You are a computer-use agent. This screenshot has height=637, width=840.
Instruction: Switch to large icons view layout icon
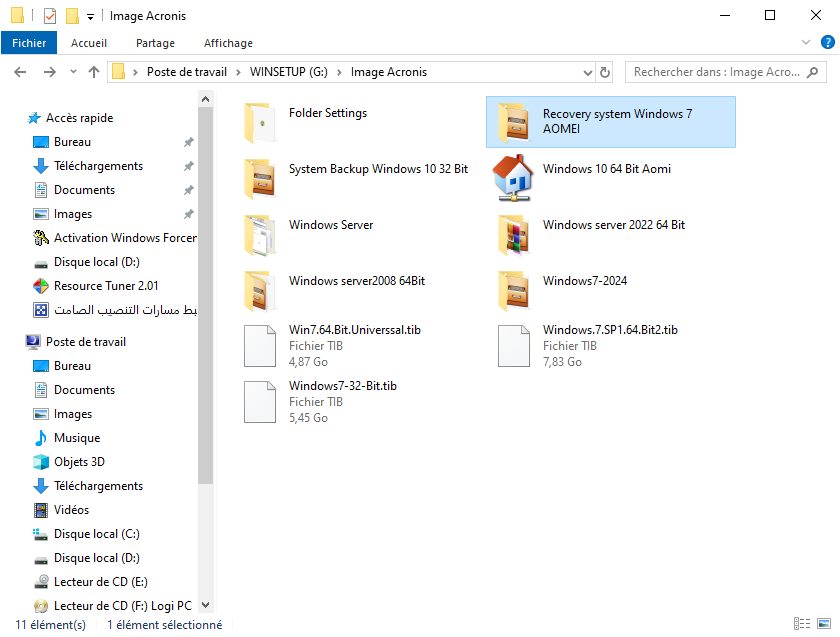point(824,624)
